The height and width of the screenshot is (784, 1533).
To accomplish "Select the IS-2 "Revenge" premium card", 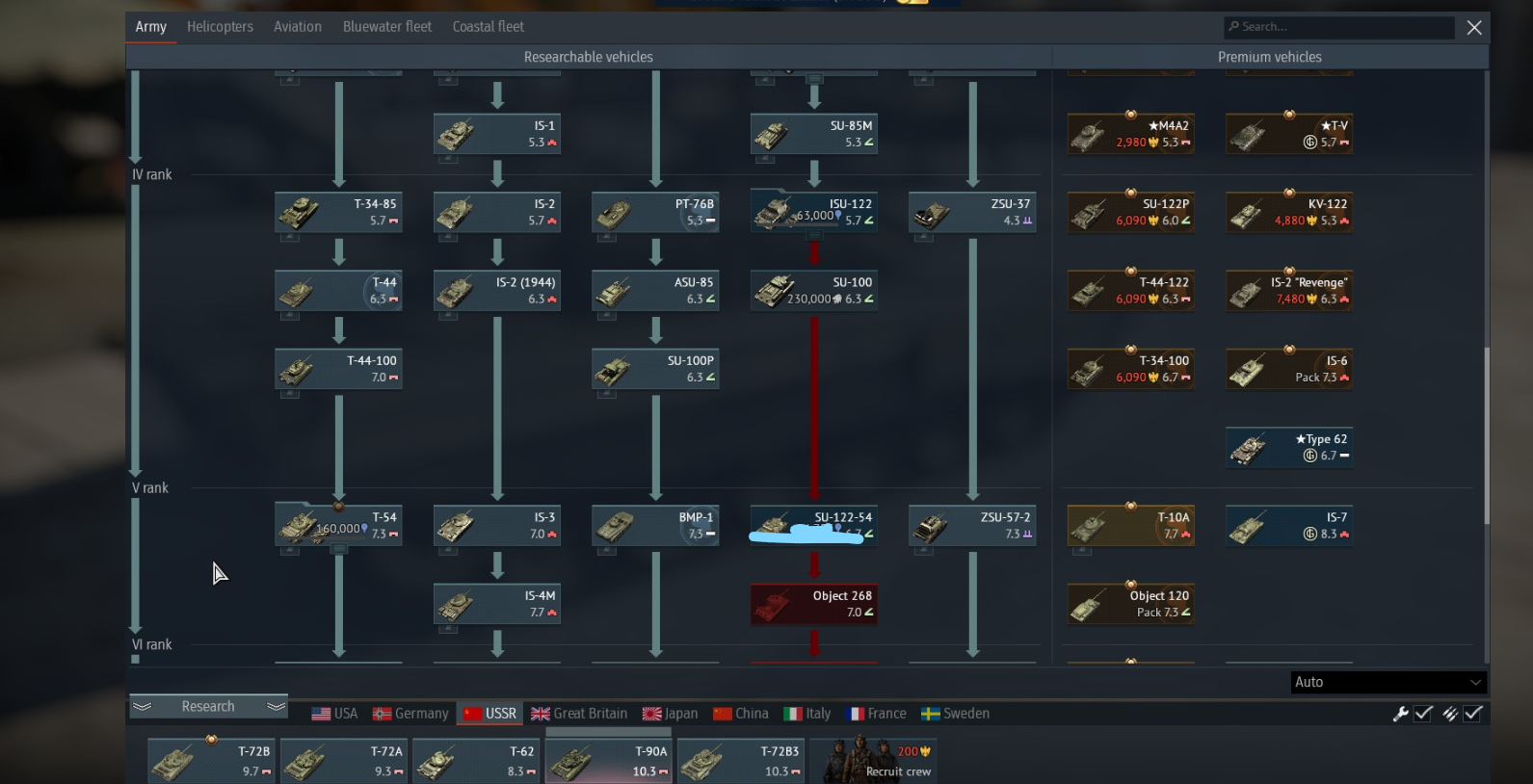I will coord(1289,291).
